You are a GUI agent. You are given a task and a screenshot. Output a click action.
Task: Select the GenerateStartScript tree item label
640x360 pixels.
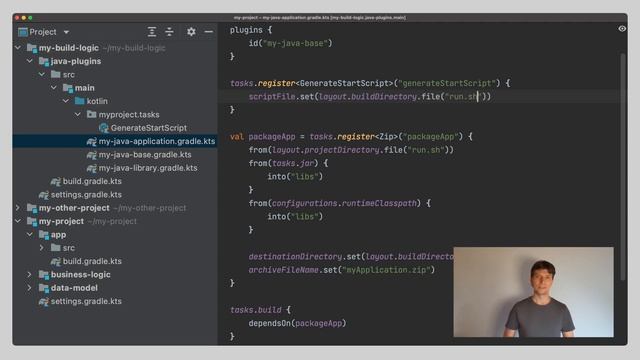[x=149, y=128]
